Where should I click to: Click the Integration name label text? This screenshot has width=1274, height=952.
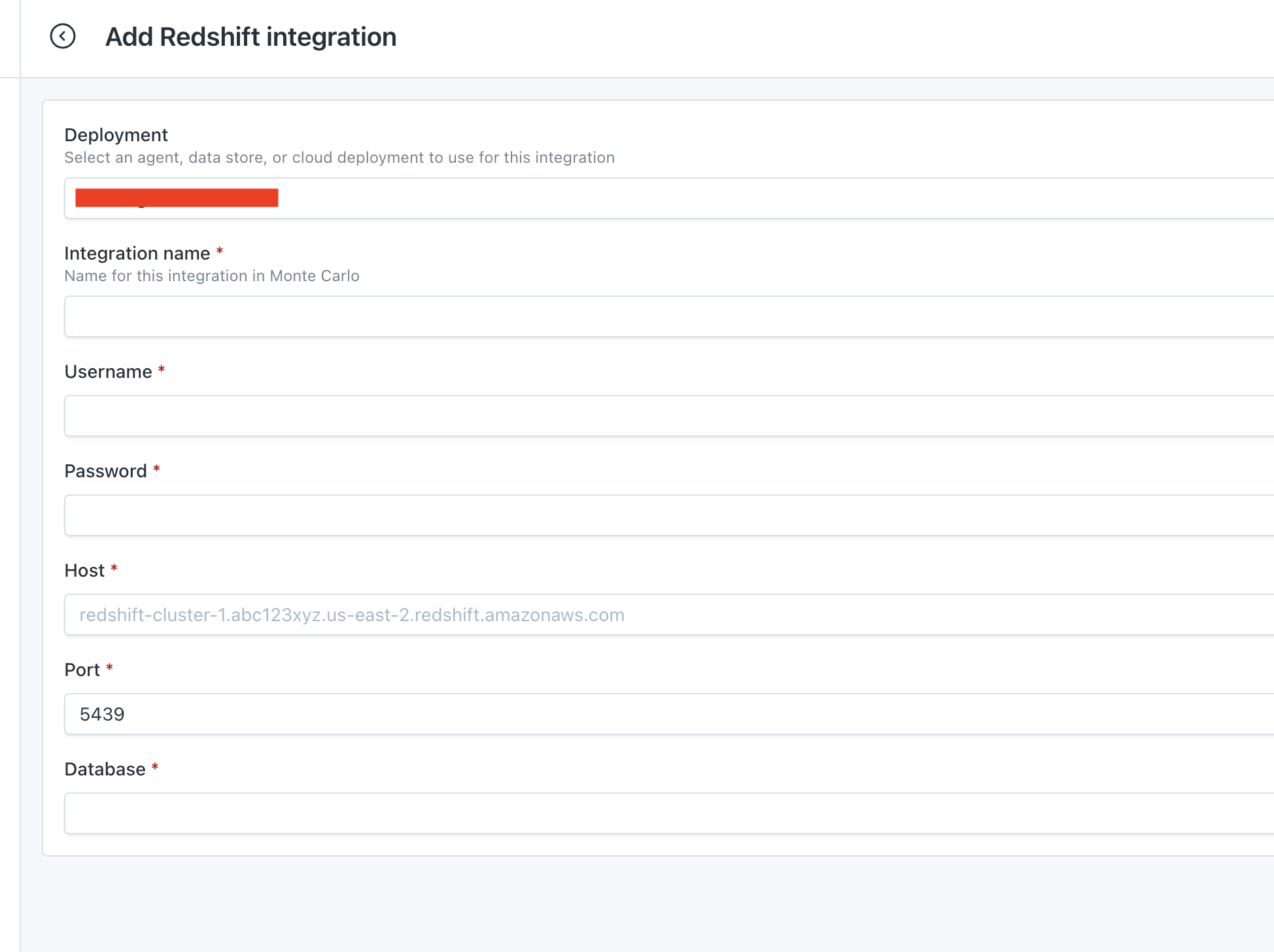tap(137, 253)
